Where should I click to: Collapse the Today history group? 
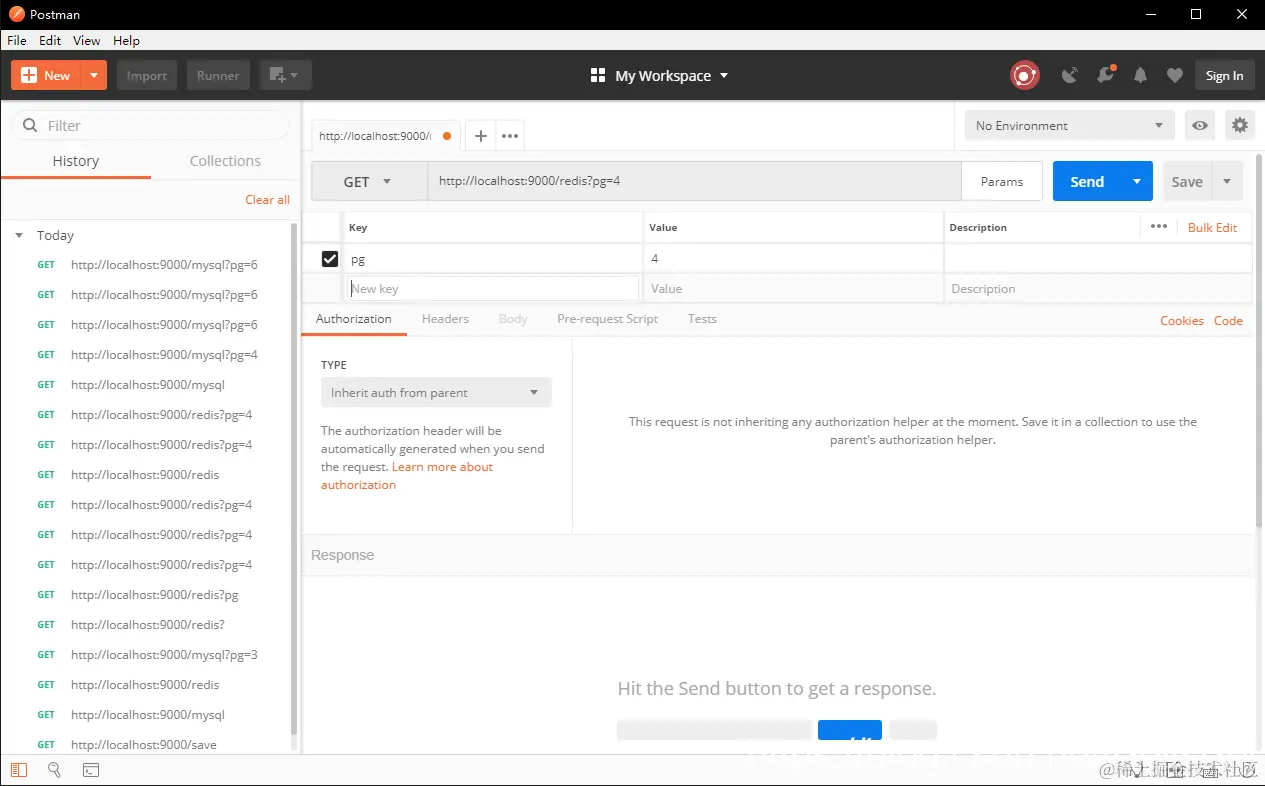(x=19, y=235)
